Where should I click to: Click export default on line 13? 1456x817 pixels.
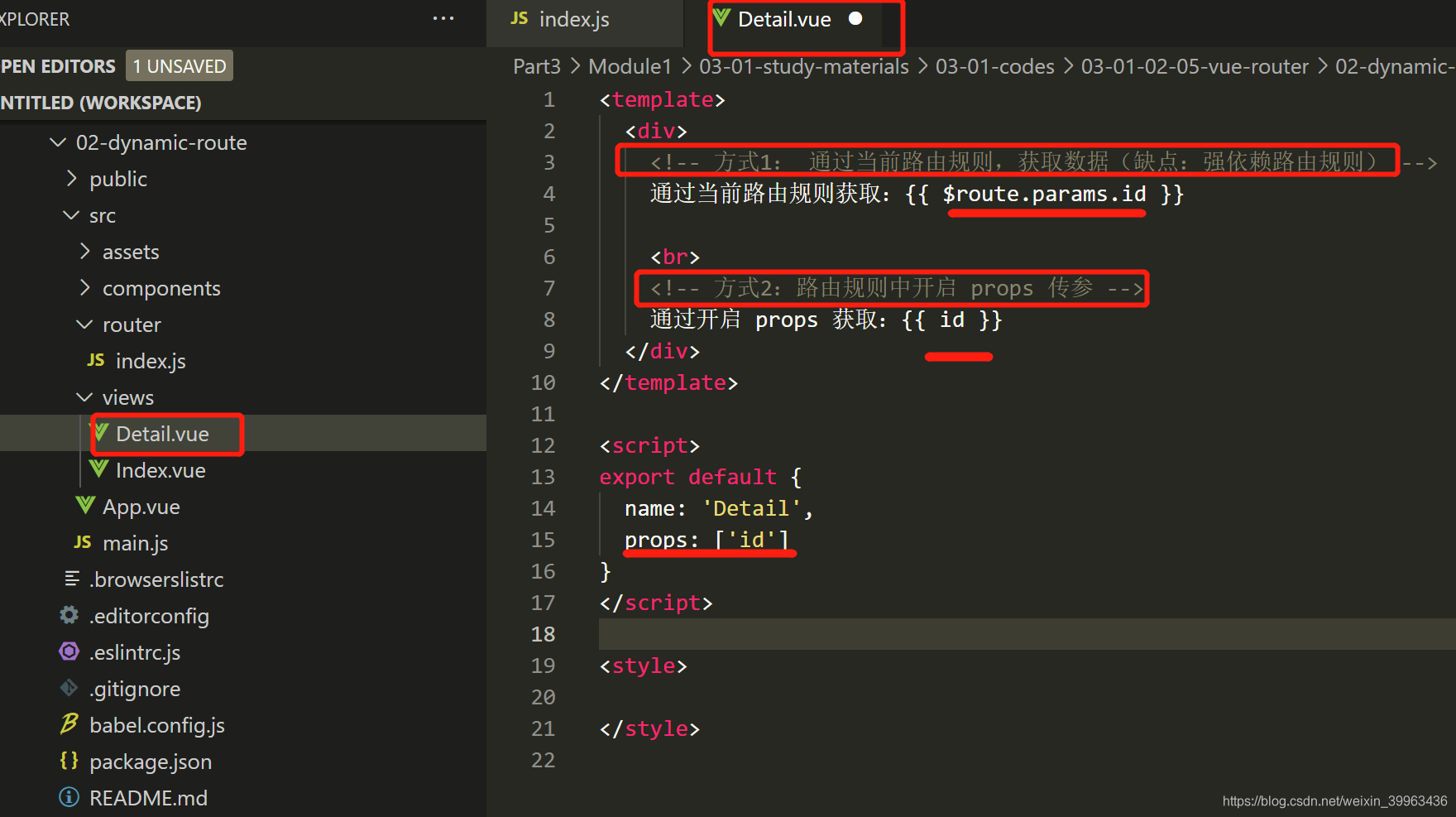click(x=687, y=478)
